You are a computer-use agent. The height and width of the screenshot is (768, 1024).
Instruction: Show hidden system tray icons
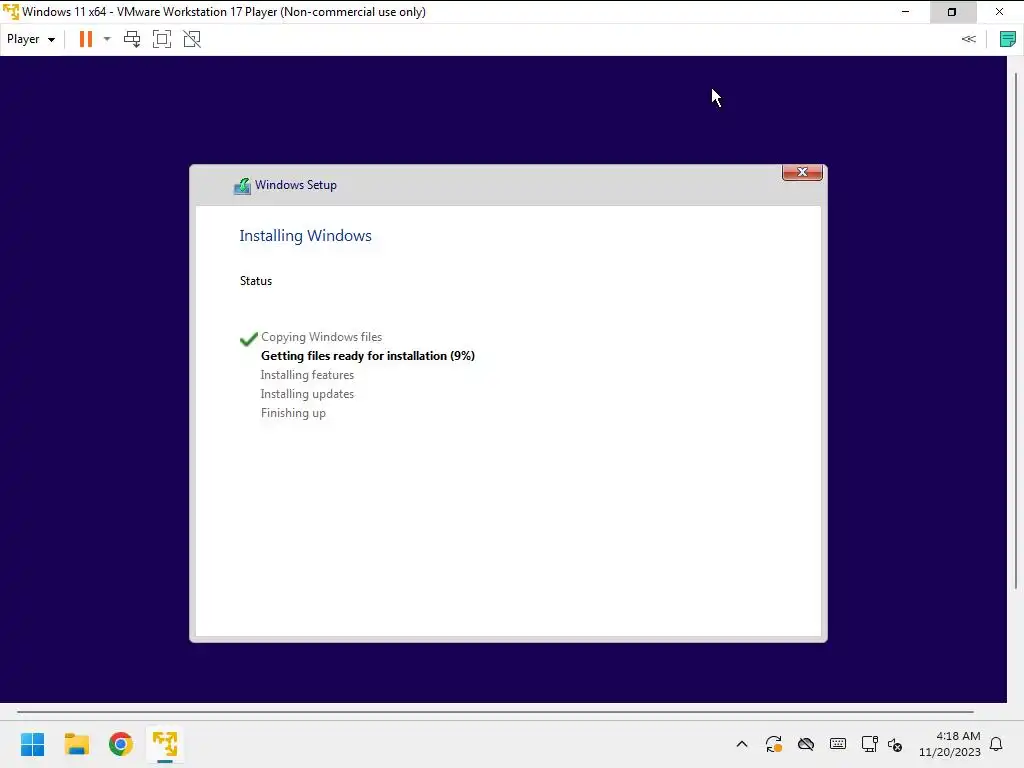pyautogui.click(x=742, y=744)
